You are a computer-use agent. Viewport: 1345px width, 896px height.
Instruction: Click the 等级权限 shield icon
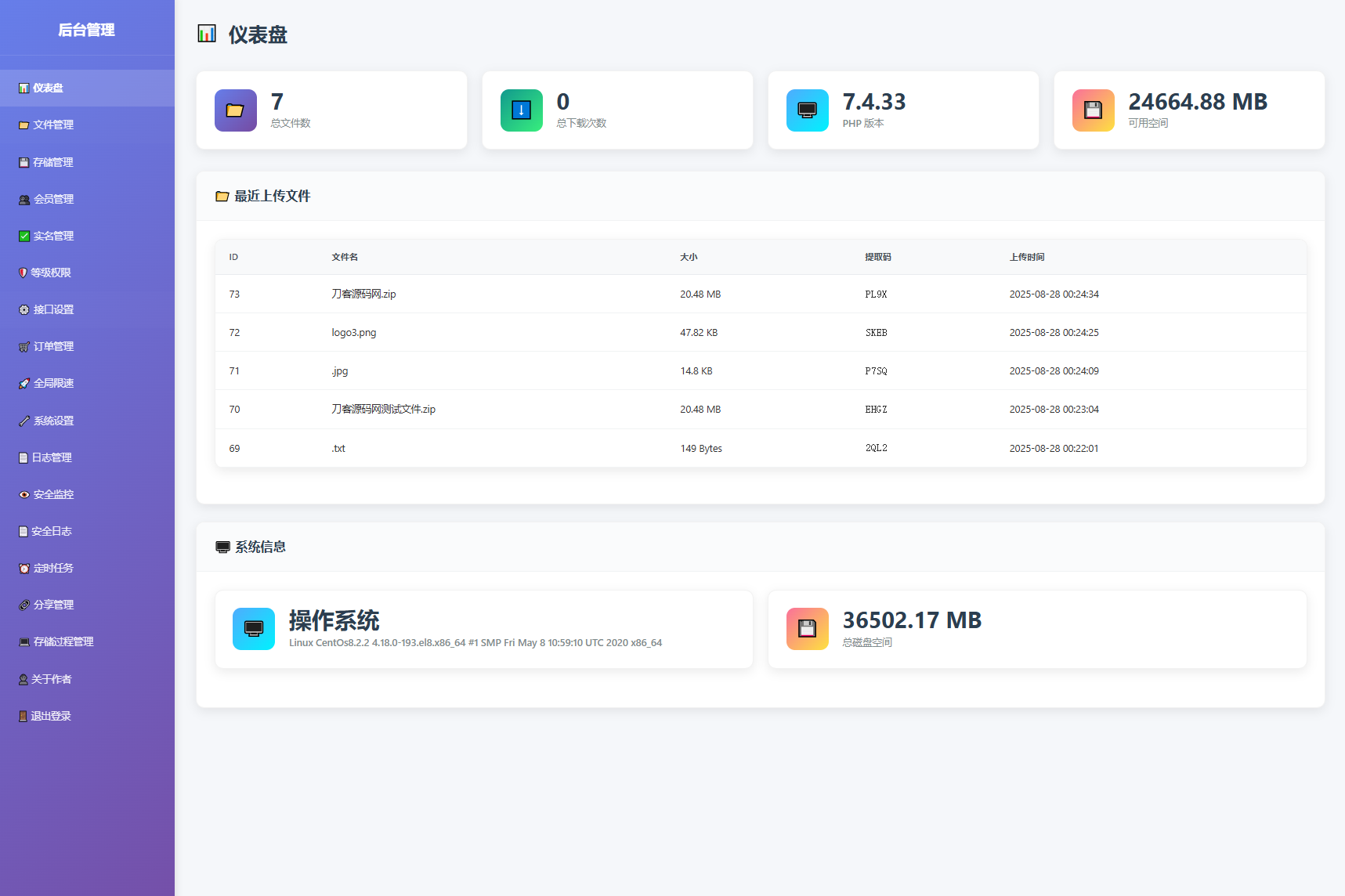(23, 272)
